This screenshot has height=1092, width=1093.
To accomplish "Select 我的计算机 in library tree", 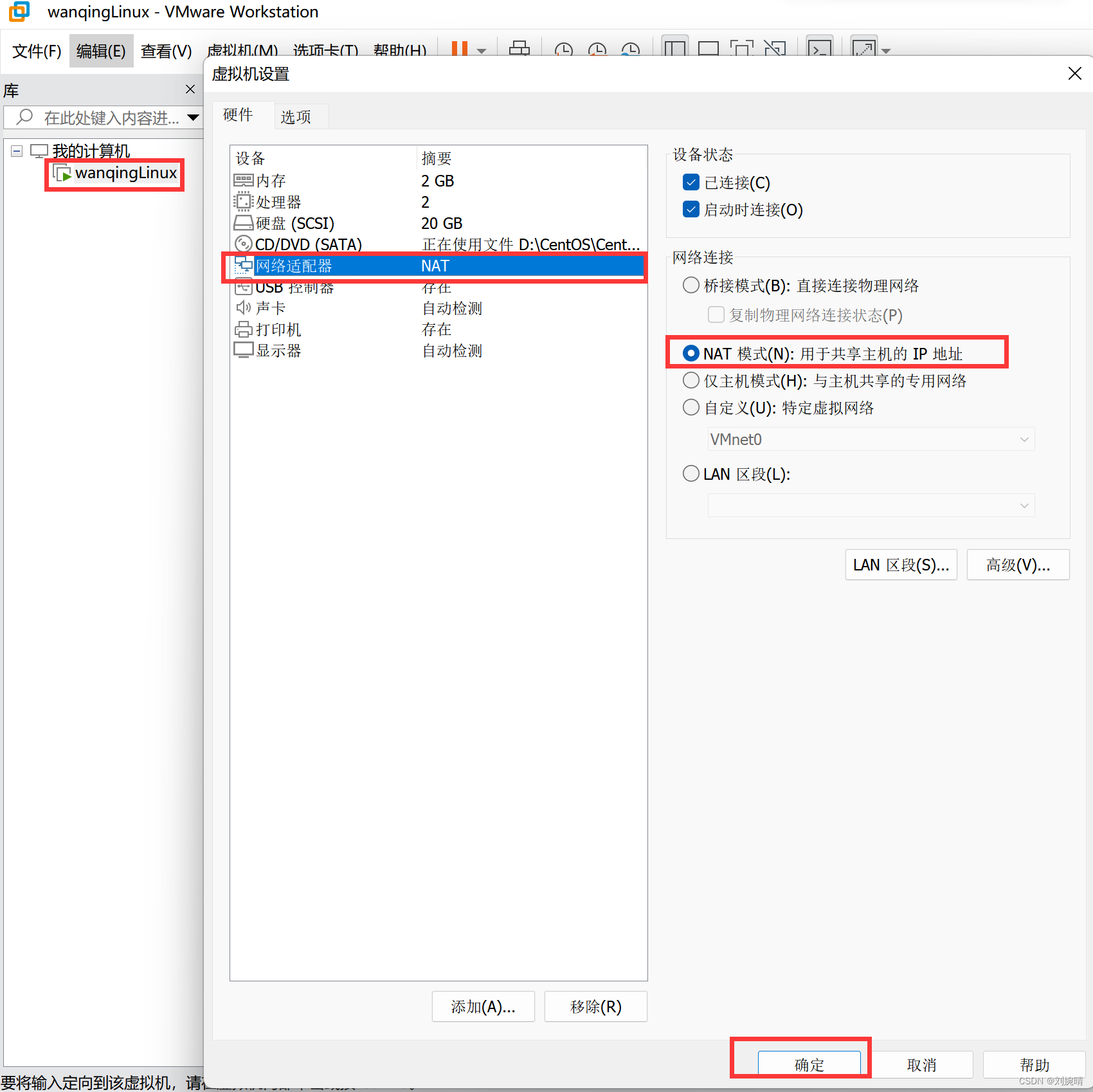I will click(91, 151).
